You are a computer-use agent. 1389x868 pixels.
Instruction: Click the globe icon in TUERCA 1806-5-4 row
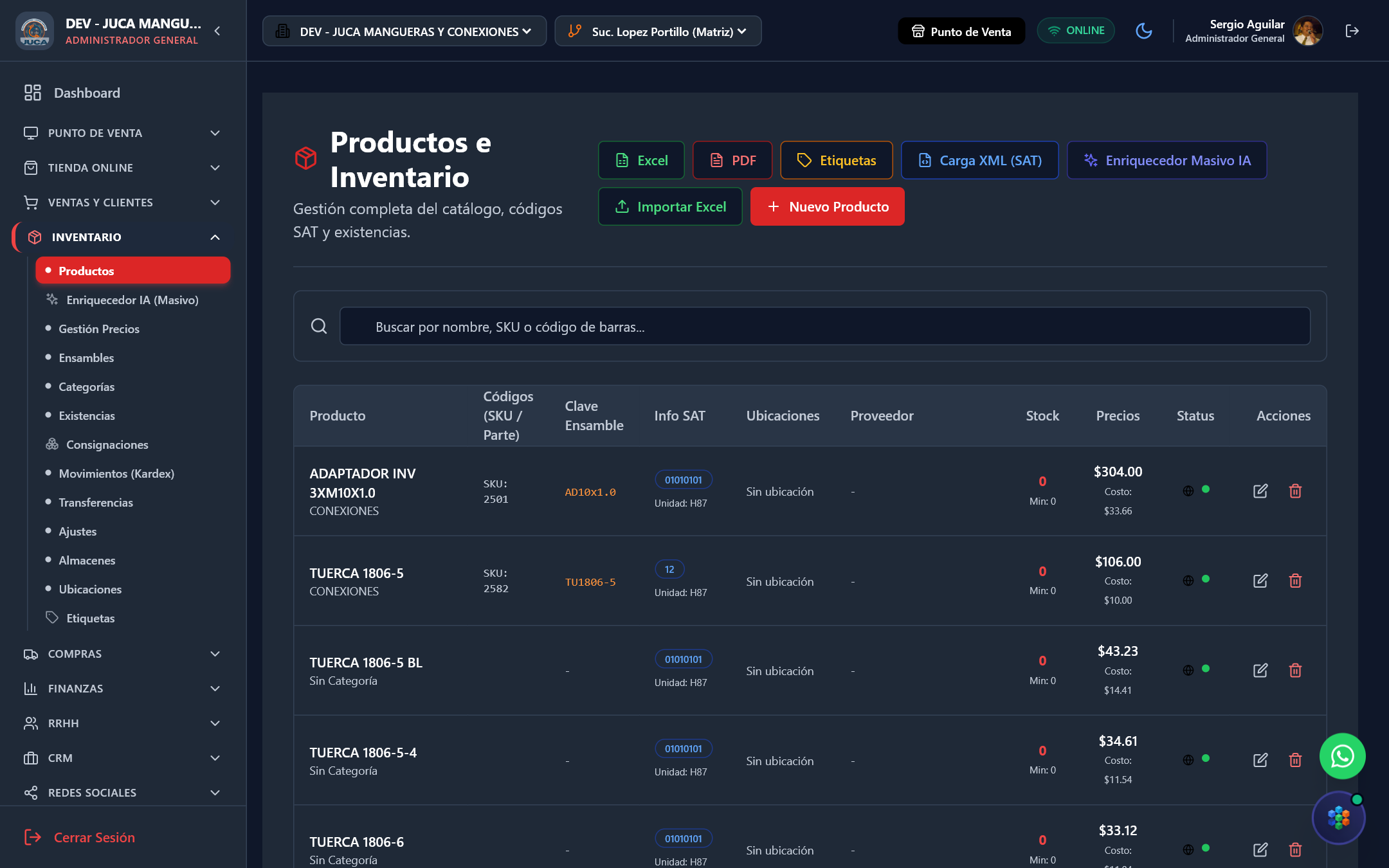point(1188,760)
